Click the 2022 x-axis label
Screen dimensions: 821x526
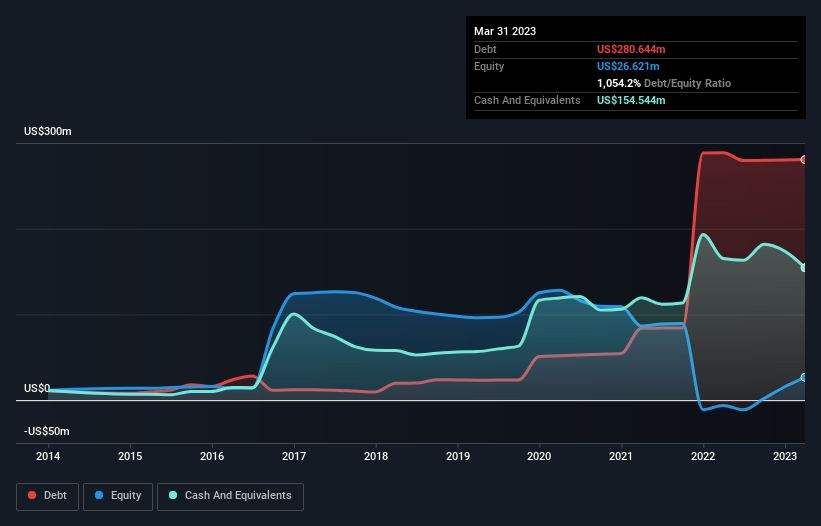[x=703, y=456]
